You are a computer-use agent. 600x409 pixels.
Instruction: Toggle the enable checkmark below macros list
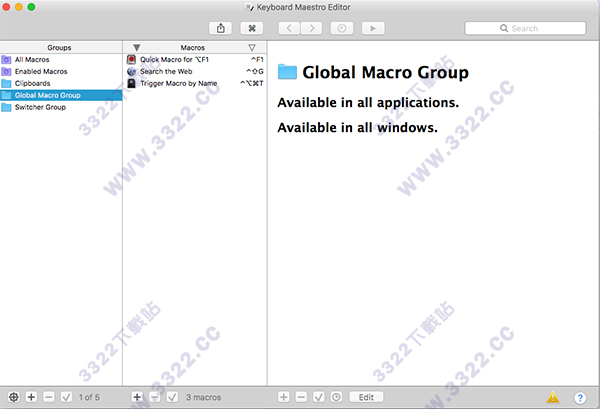coord(172,397)
